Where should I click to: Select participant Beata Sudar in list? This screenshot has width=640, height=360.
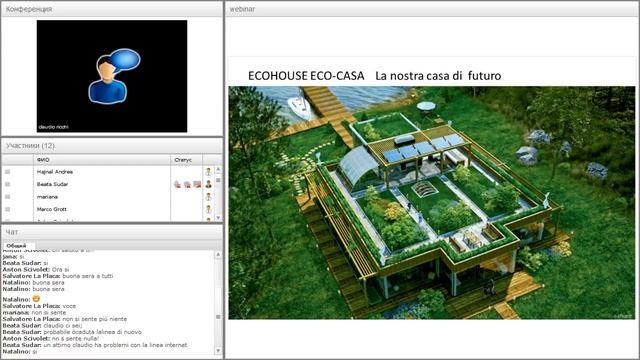coord(52,184)
